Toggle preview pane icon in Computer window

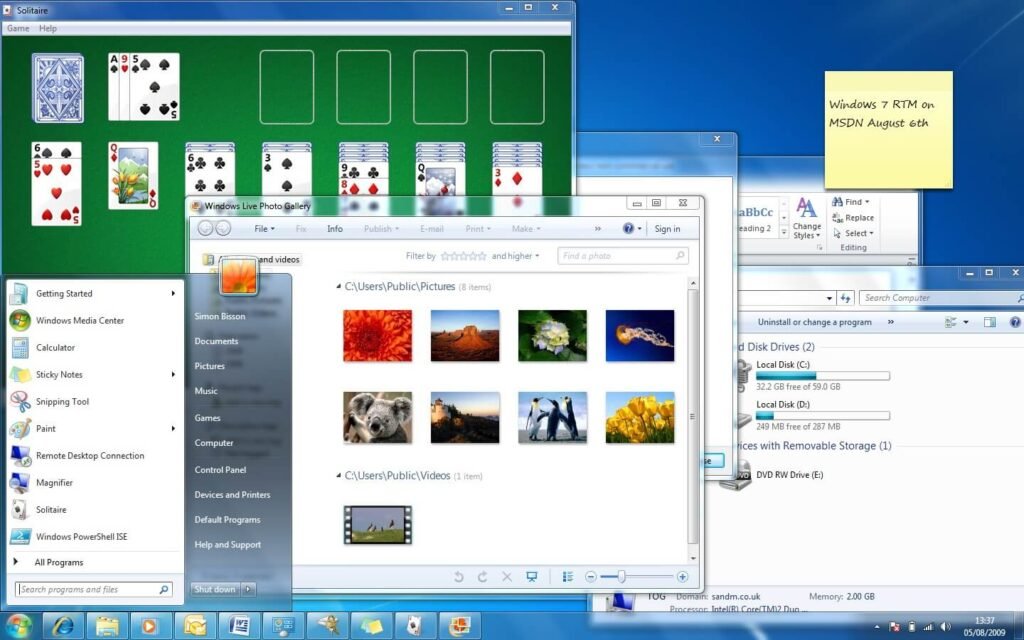pos(990,322)
